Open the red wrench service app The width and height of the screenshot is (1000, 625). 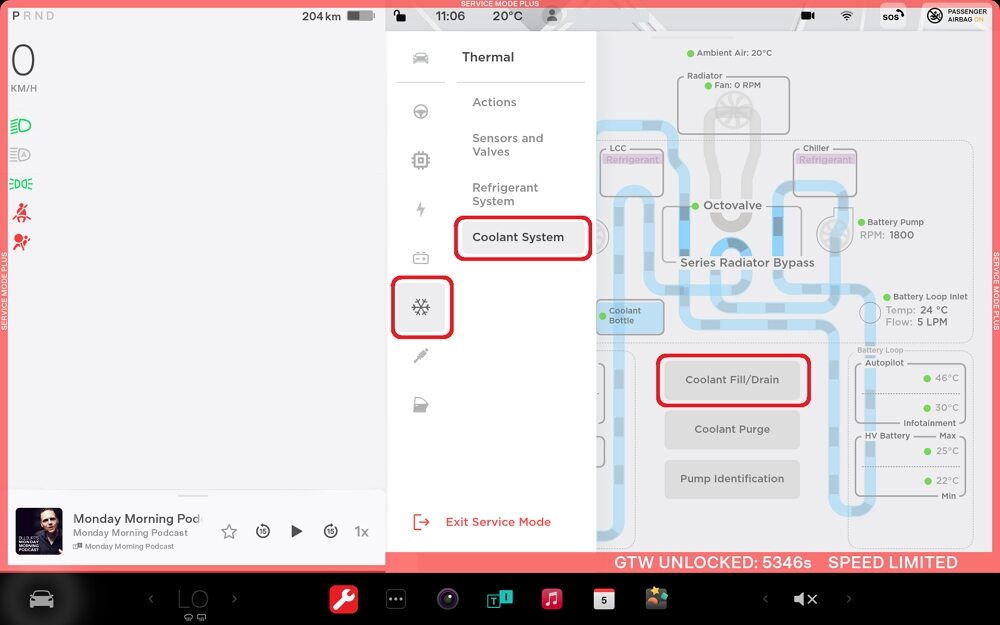(x=344, y=599)
